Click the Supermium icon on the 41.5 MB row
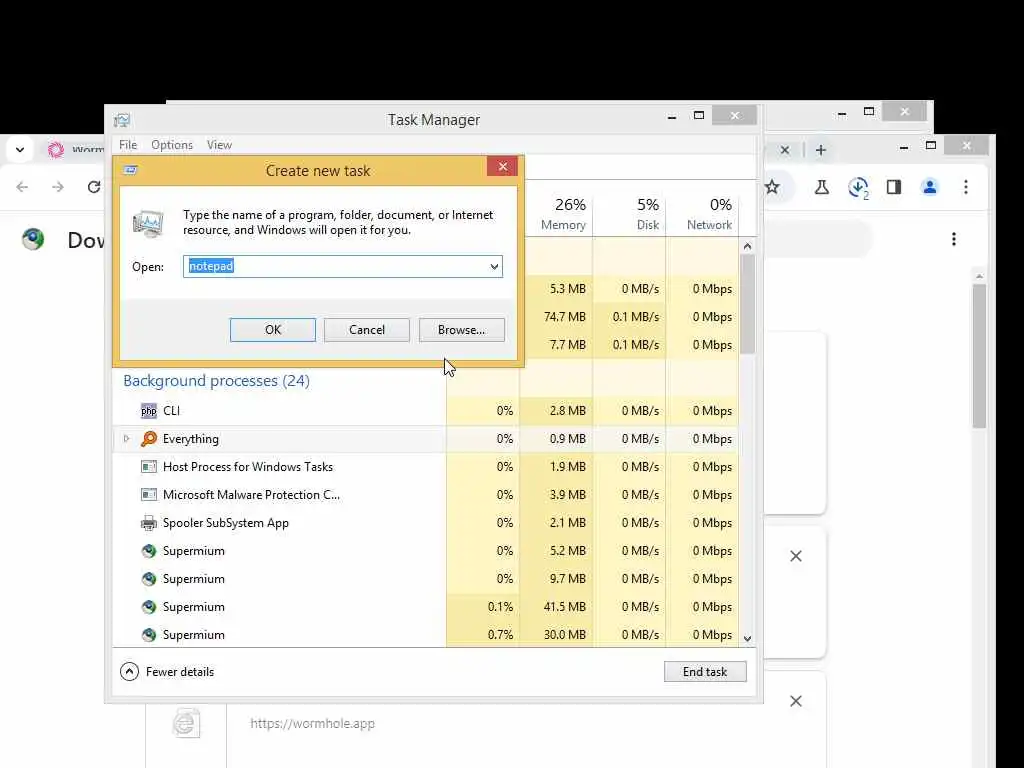This screenshot has height=768, width=1024. (x=149, y=607)
